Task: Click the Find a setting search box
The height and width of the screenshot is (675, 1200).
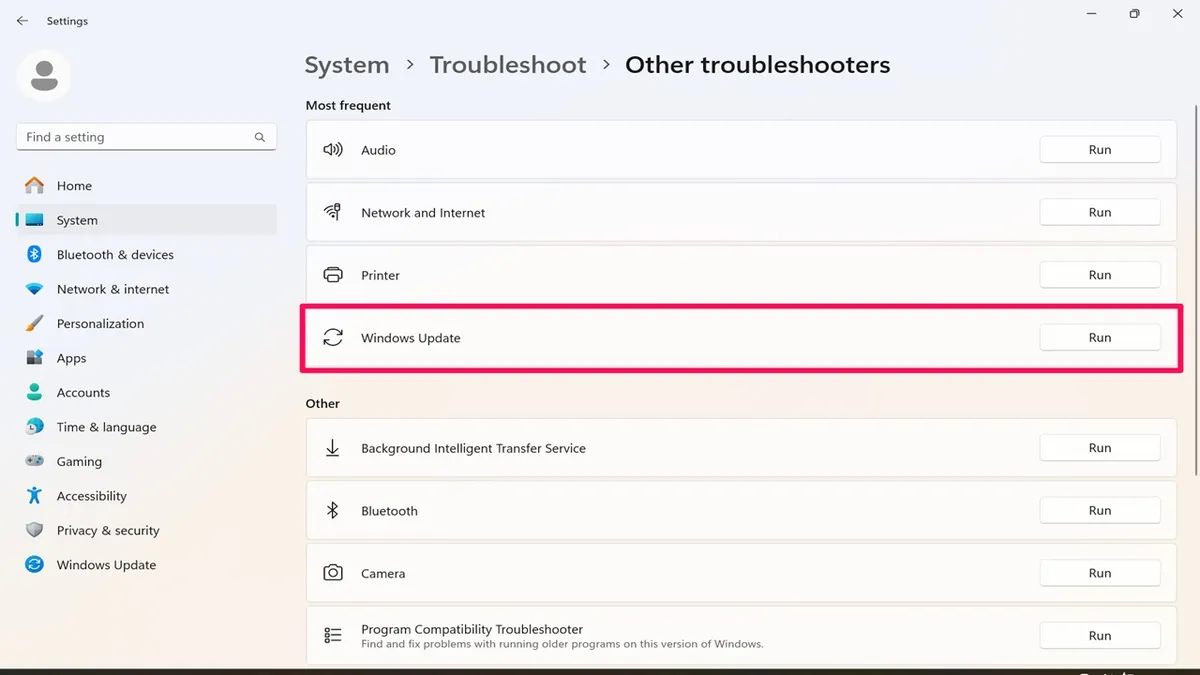Action: [147, 137]
